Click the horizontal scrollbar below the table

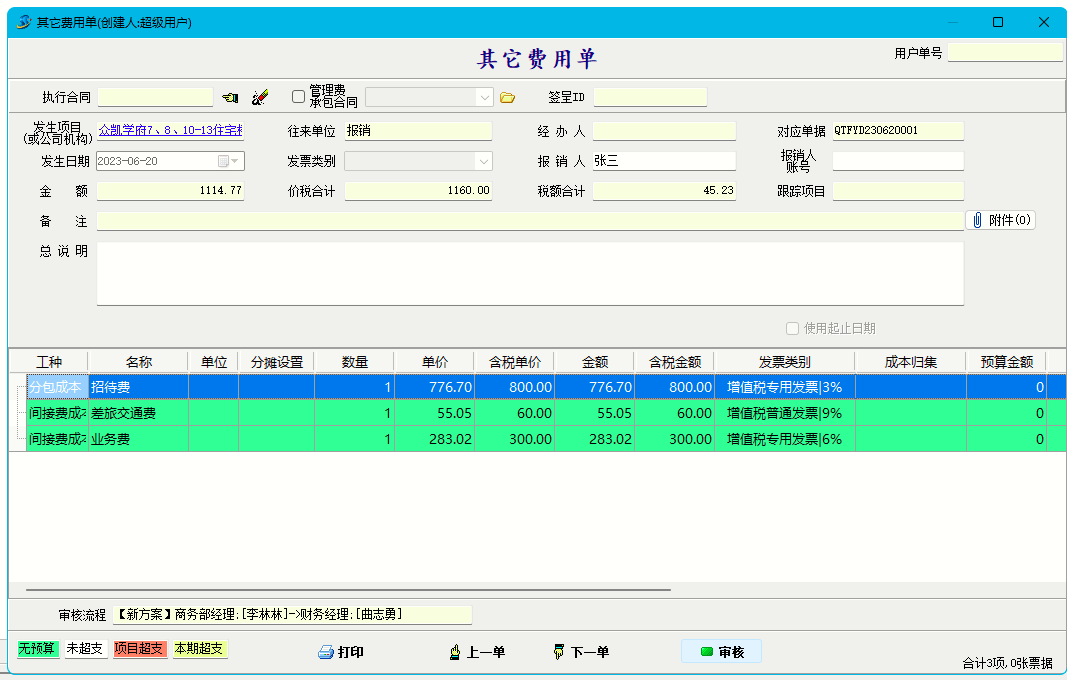click(x=348, y=590)
